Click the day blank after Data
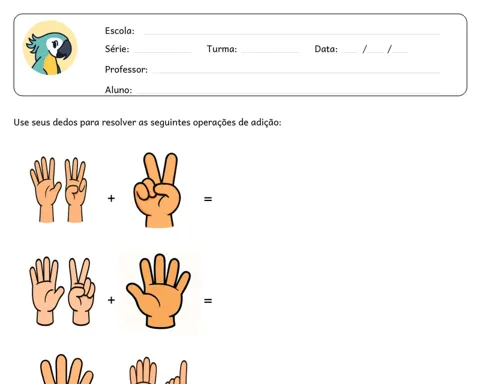Viewport: 480px width, 384px height. [350, 51]
